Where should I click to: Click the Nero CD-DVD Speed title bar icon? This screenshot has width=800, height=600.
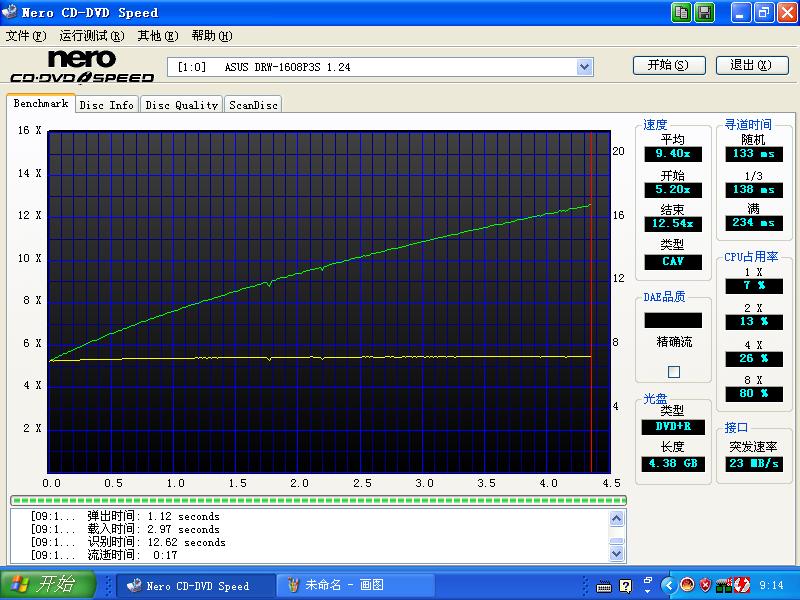click(x=10, y=12)
